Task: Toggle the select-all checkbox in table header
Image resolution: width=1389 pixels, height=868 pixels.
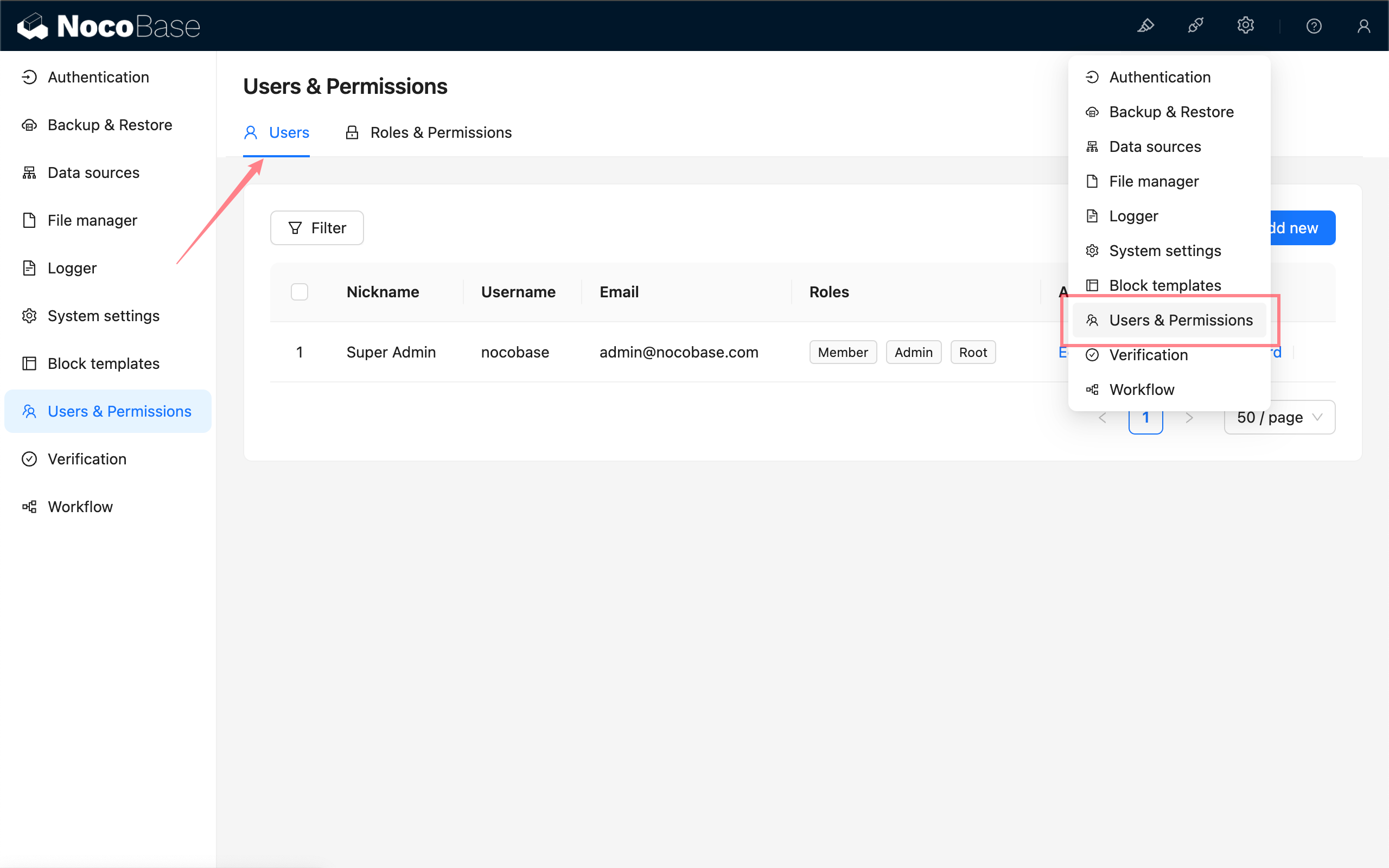Action: pyautogui.click(x=299, y=292)
